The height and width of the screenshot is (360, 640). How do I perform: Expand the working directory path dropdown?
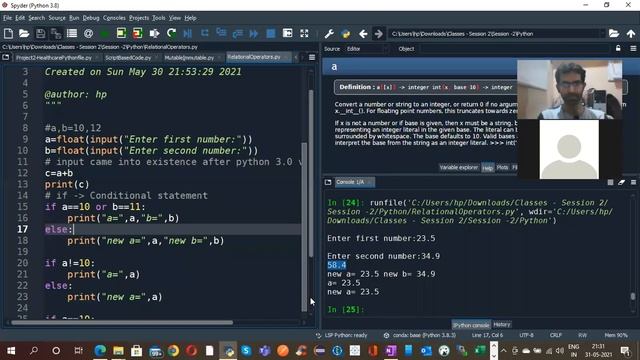point(602,34)
